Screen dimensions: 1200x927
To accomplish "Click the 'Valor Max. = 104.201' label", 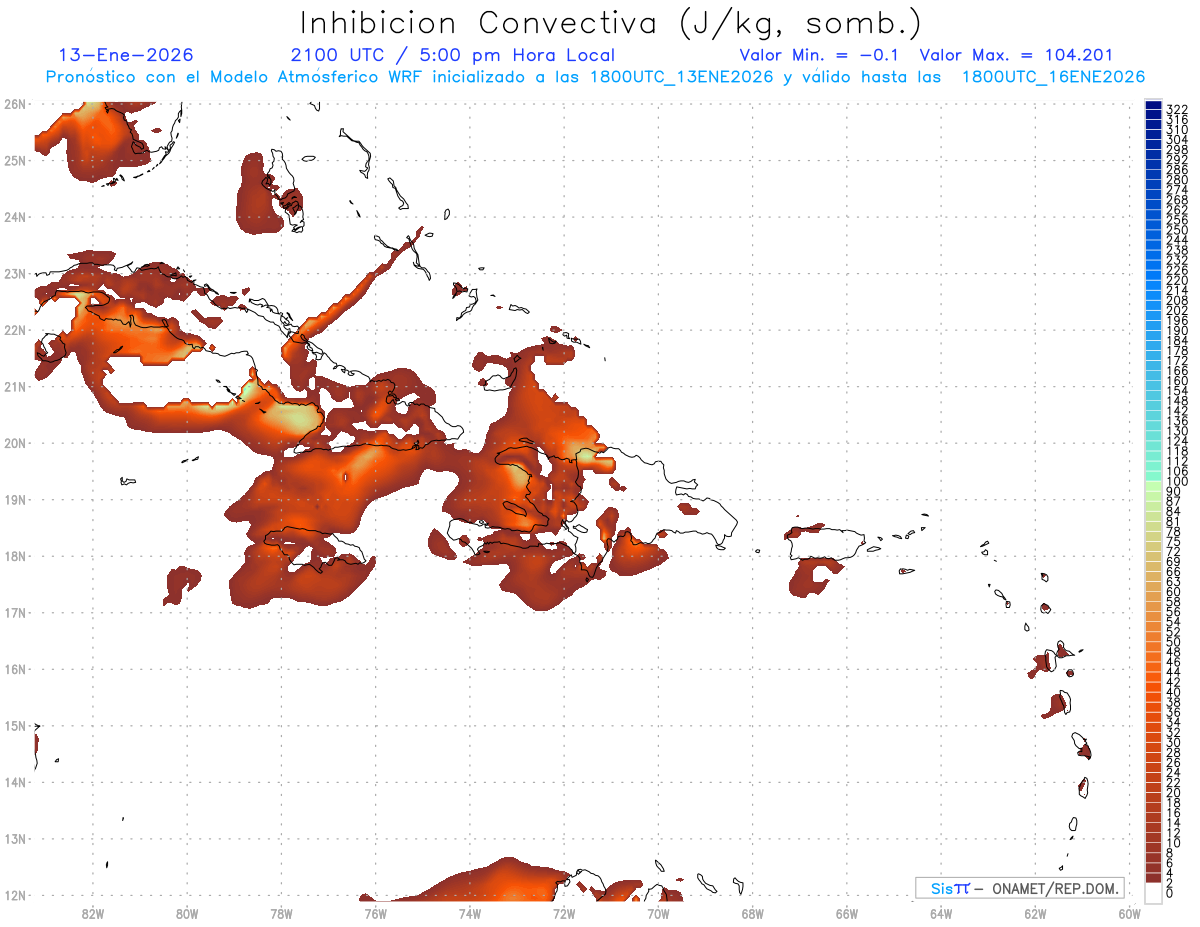I will (1016, 55).
